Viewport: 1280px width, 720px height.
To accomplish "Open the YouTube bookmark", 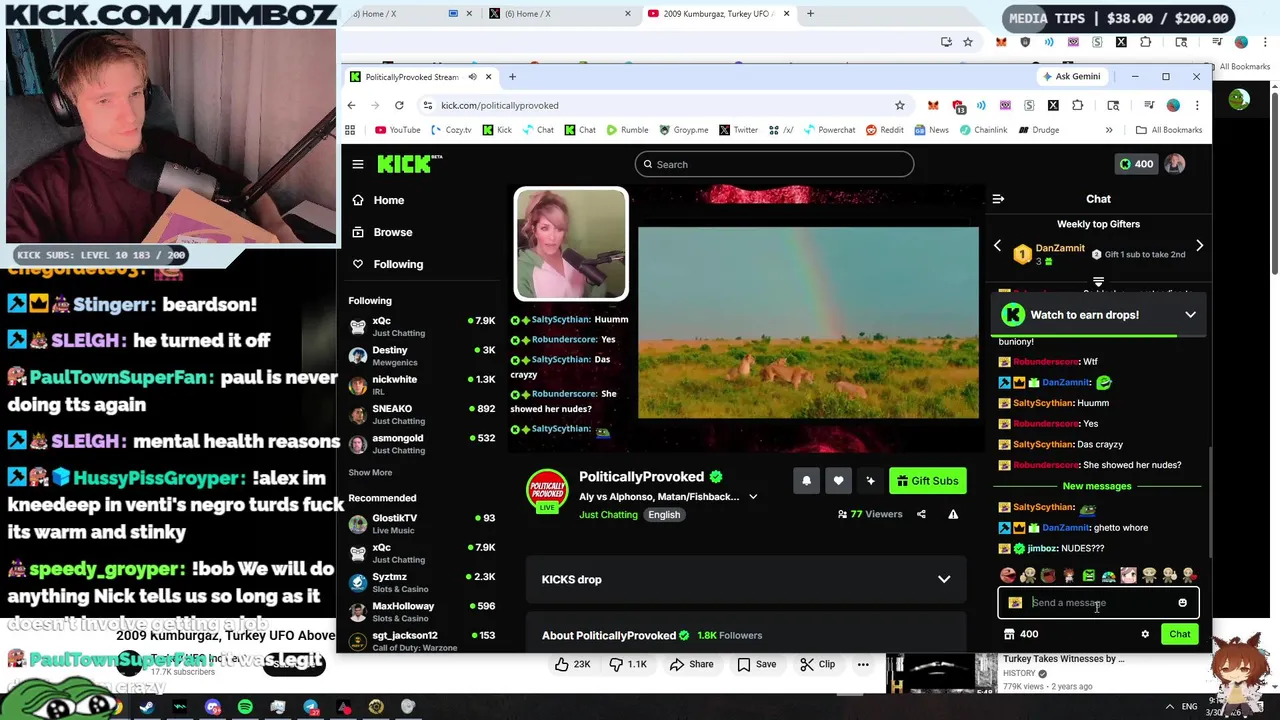I will [x=397, y=130].
